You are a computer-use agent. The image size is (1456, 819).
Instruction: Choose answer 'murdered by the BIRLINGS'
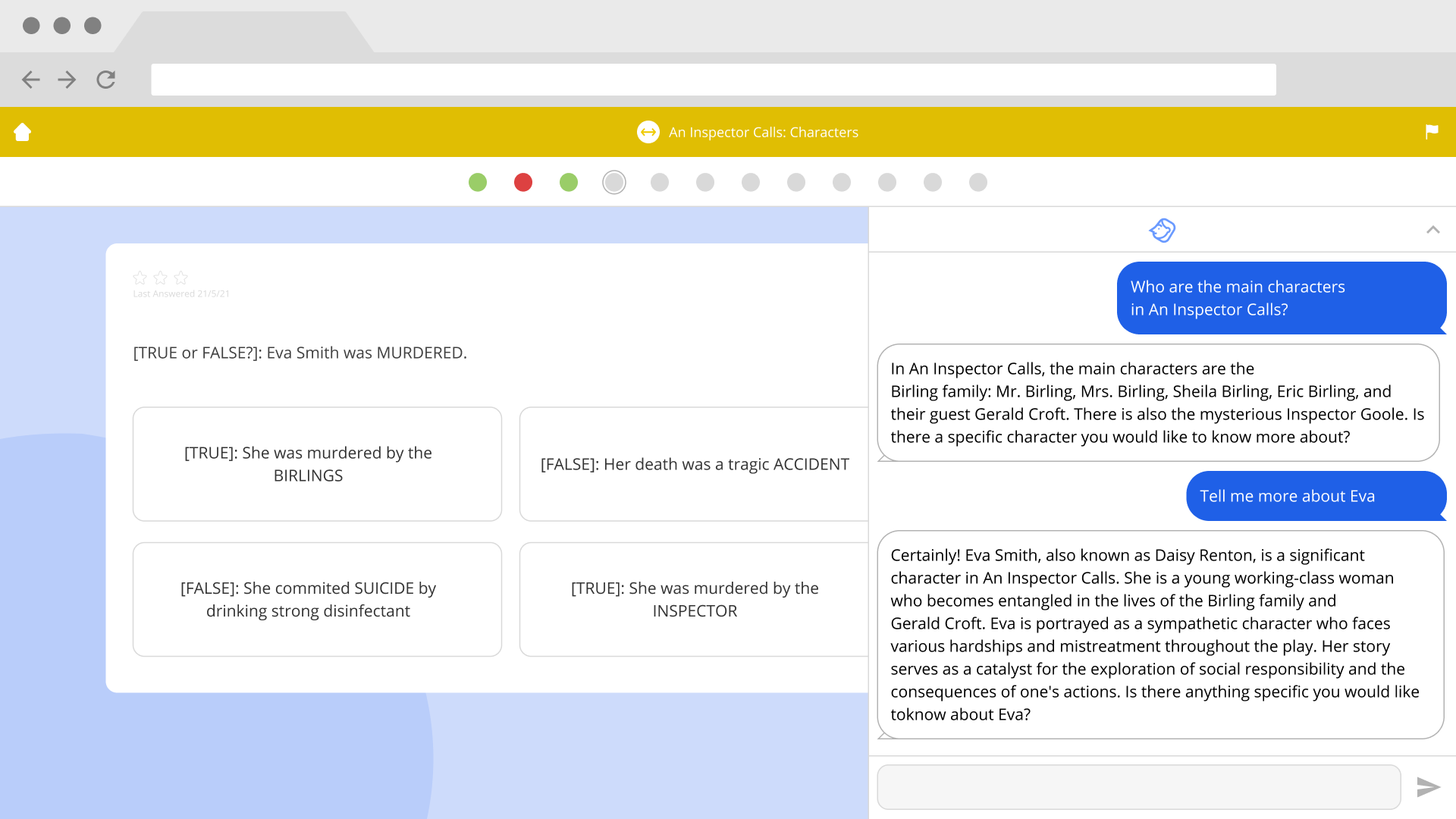[317, 464]
